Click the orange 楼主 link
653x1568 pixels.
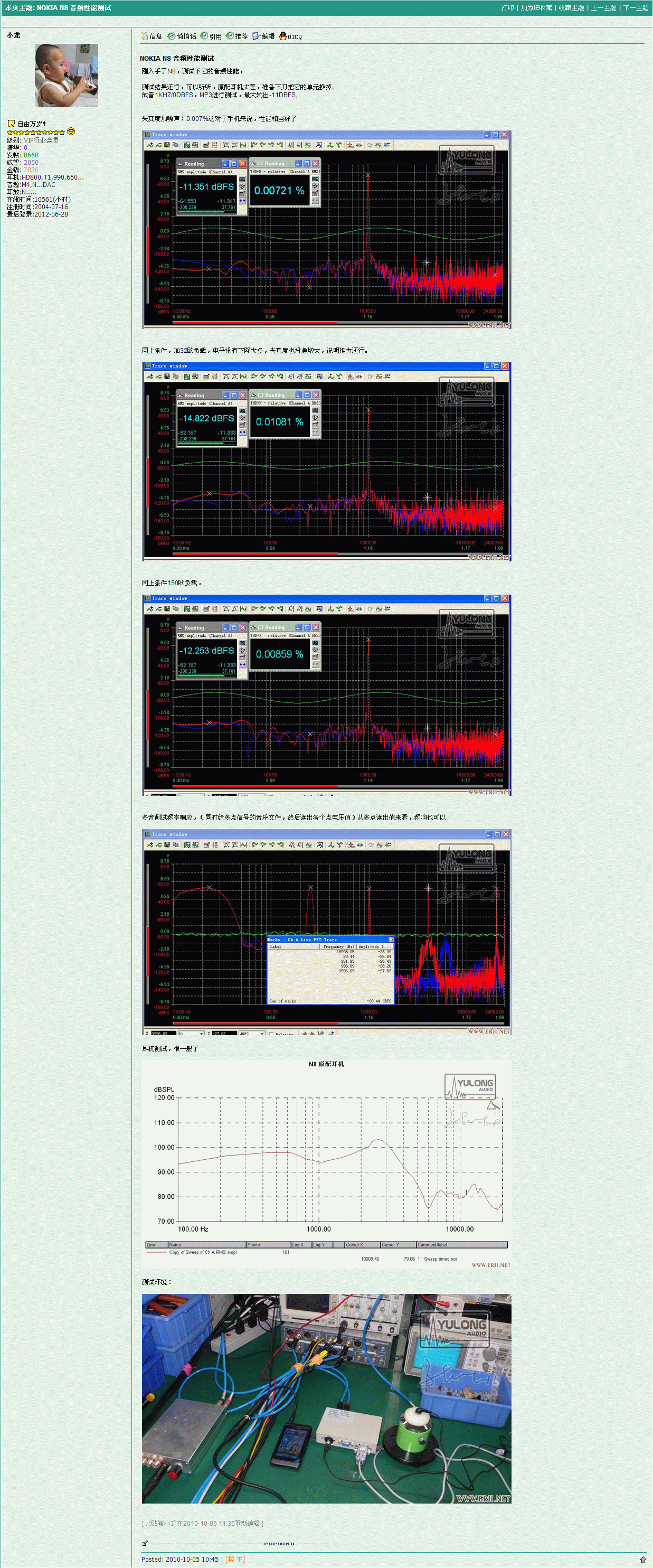(x=235, y=1559)
